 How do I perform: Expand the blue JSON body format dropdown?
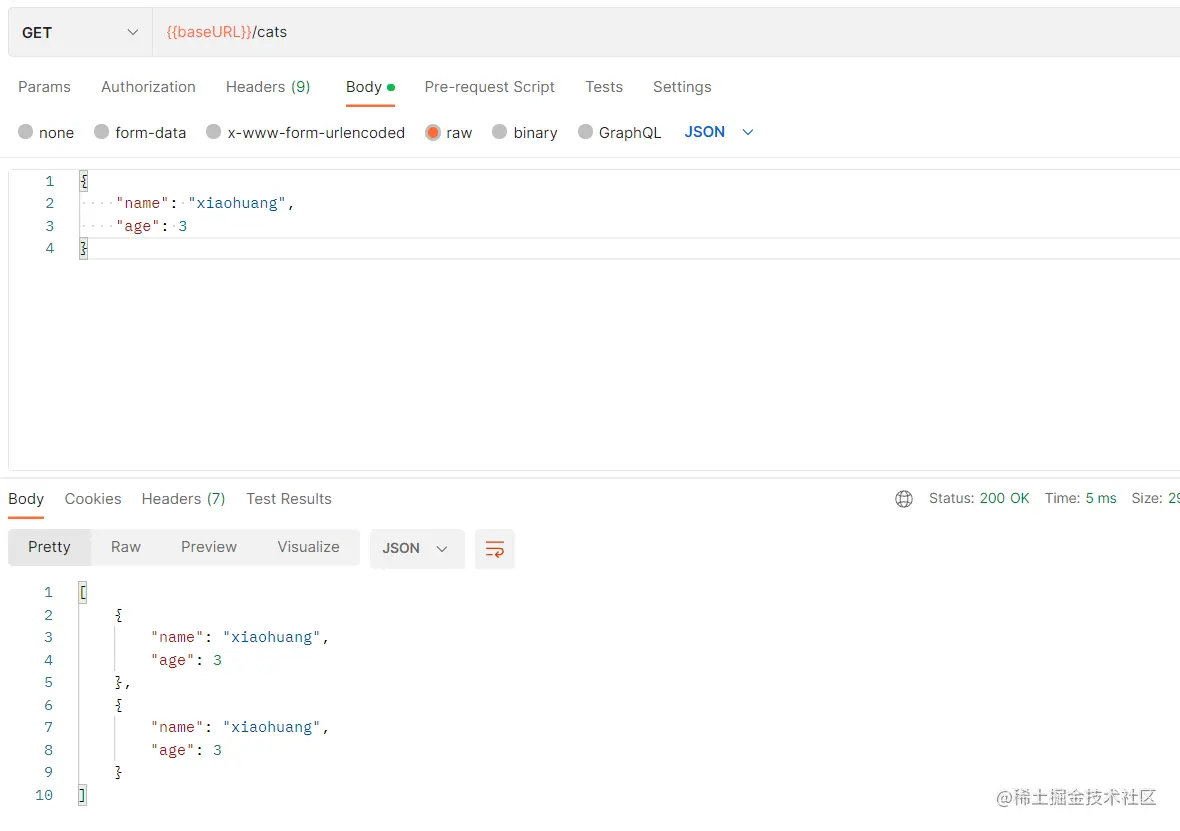click(719, 132)
